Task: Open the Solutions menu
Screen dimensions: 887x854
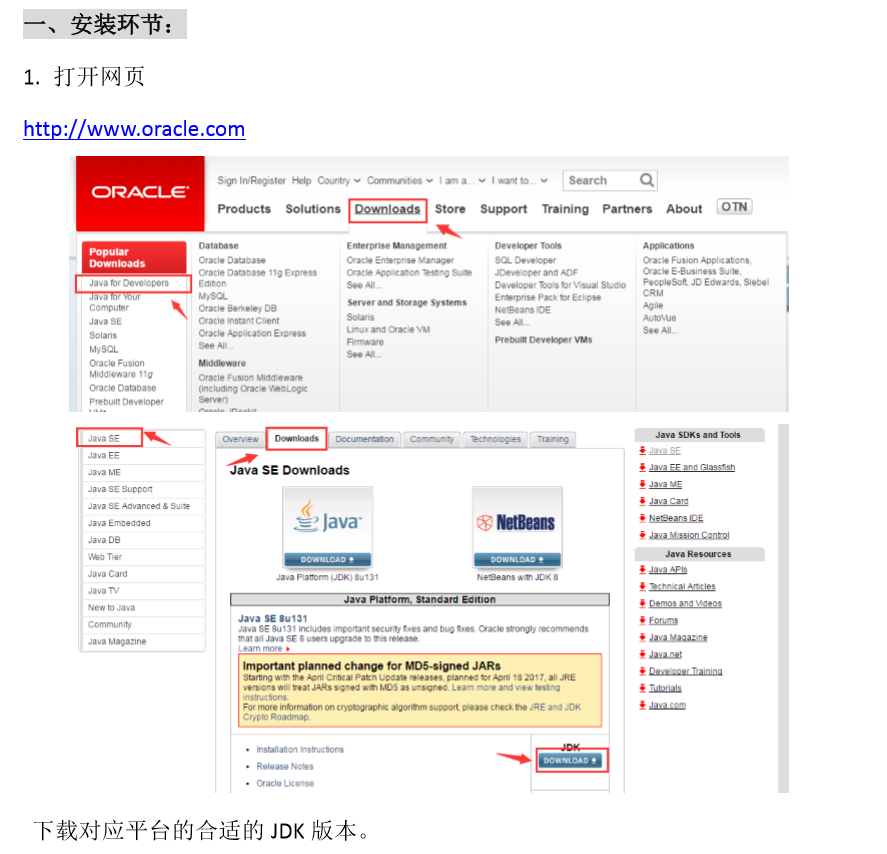Action: click(x=313, y=209)
